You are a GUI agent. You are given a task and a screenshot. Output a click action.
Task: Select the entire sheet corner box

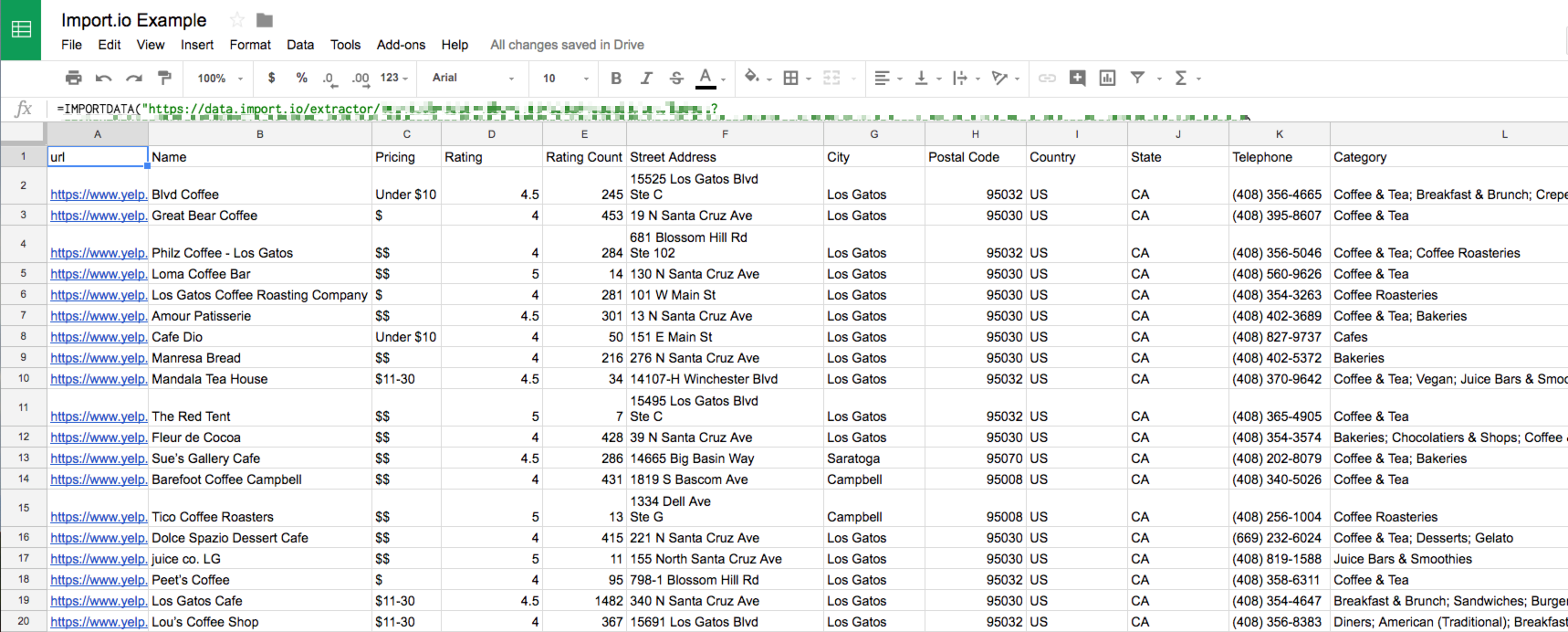coord(23,134)
